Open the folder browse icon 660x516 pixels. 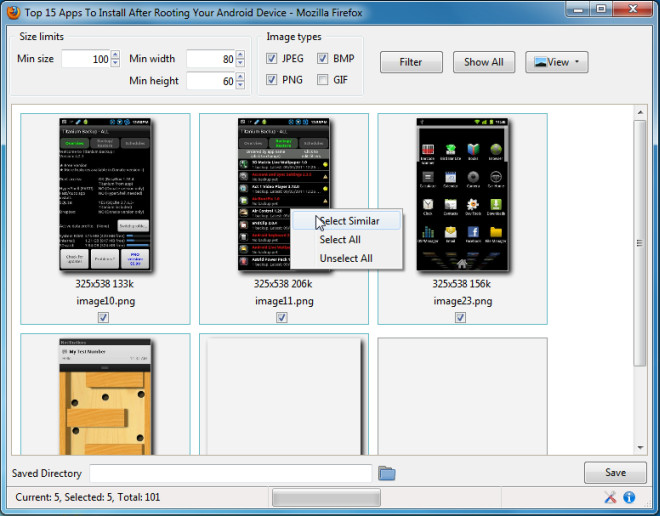[386, 473]
